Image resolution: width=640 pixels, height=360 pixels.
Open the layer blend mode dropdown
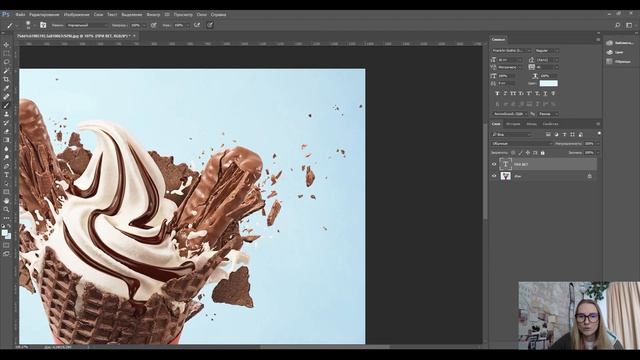coord(522,144)
